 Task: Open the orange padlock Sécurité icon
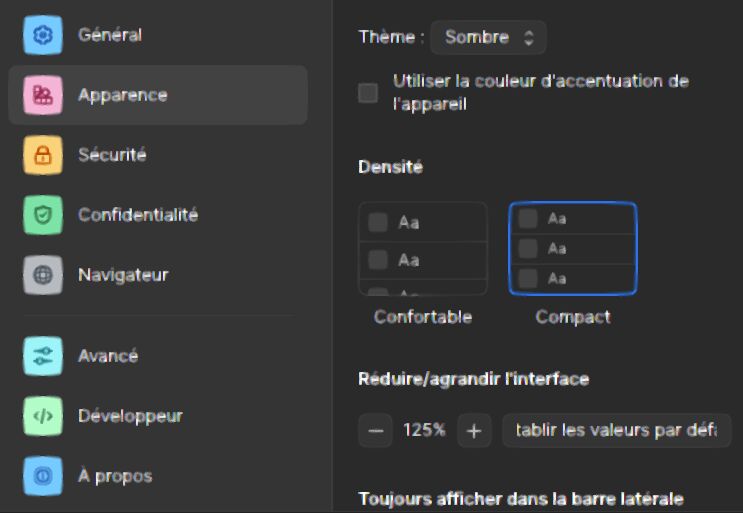43,155
